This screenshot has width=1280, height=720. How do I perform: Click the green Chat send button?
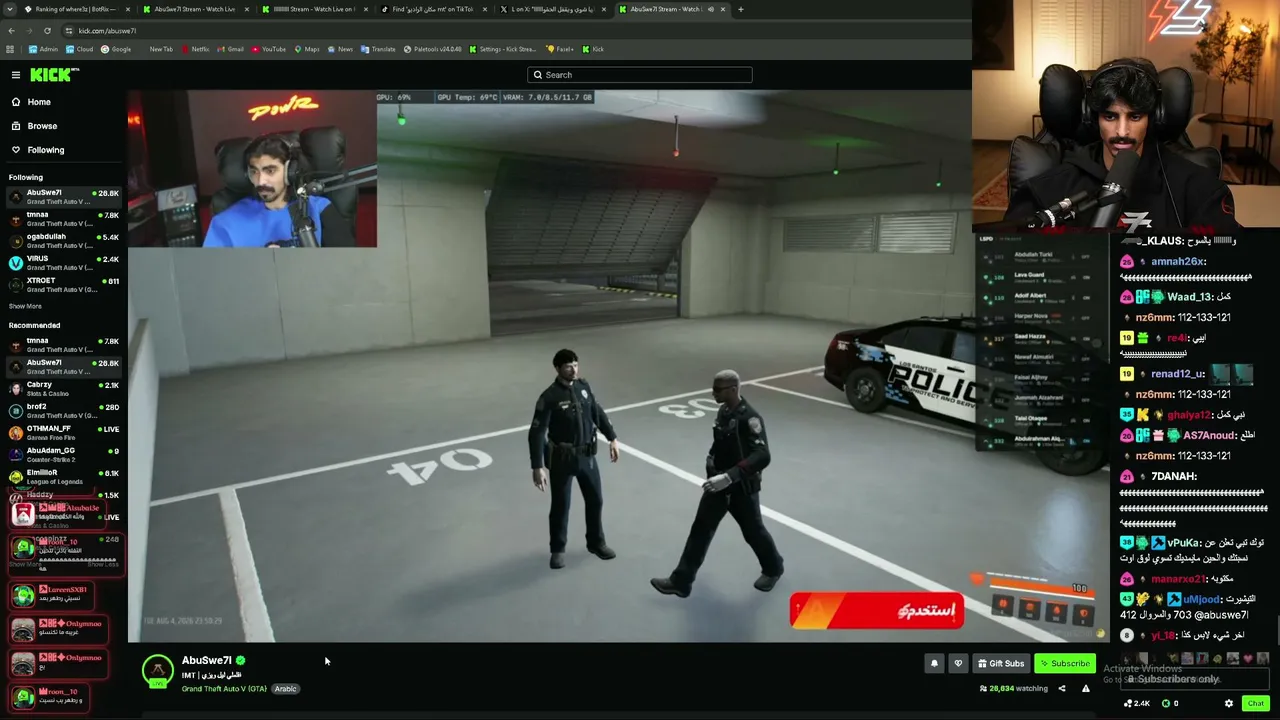pyautogui.click(x=1256, y=703)
